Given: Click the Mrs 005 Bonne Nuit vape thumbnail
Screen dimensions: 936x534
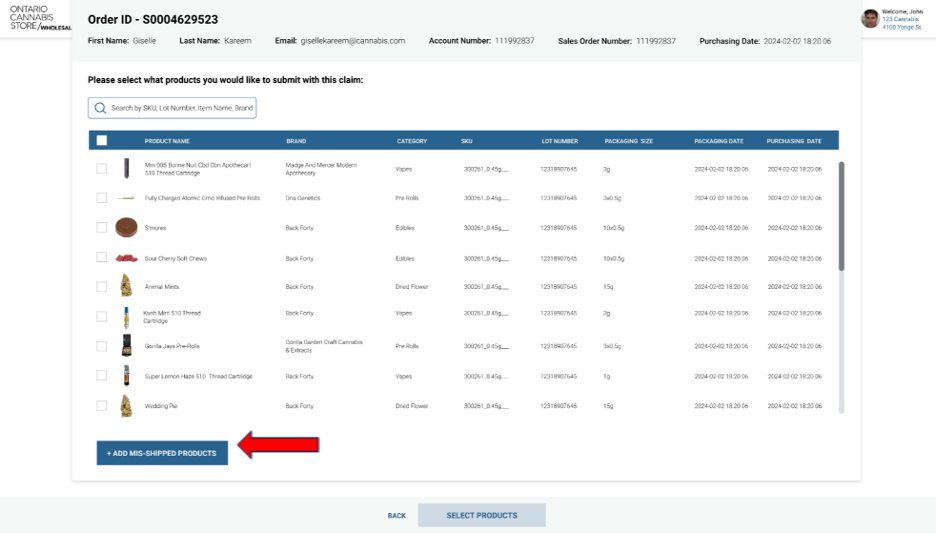Looking at the screenshot, I should 127,168.
